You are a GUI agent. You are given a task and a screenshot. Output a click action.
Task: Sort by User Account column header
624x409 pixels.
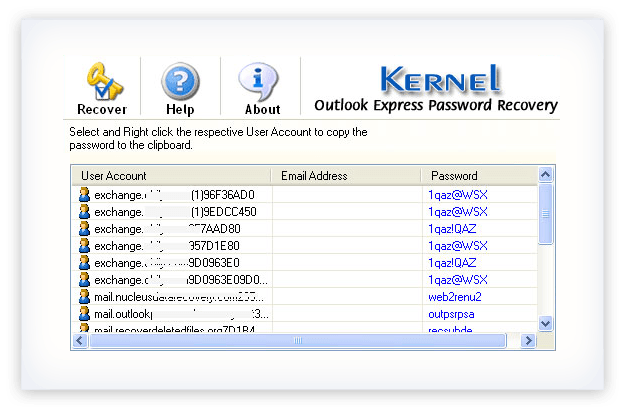coord(172,175)
